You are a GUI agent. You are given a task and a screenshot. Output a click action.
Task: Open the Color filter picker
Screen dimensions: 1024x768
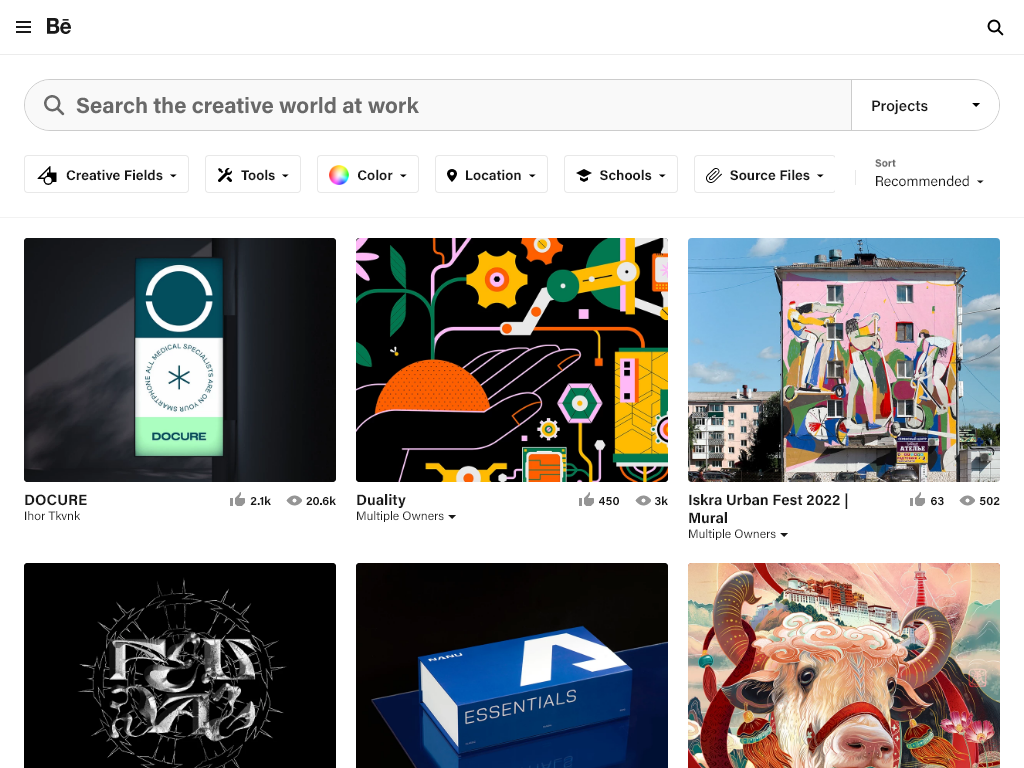(x=368, y=174)
